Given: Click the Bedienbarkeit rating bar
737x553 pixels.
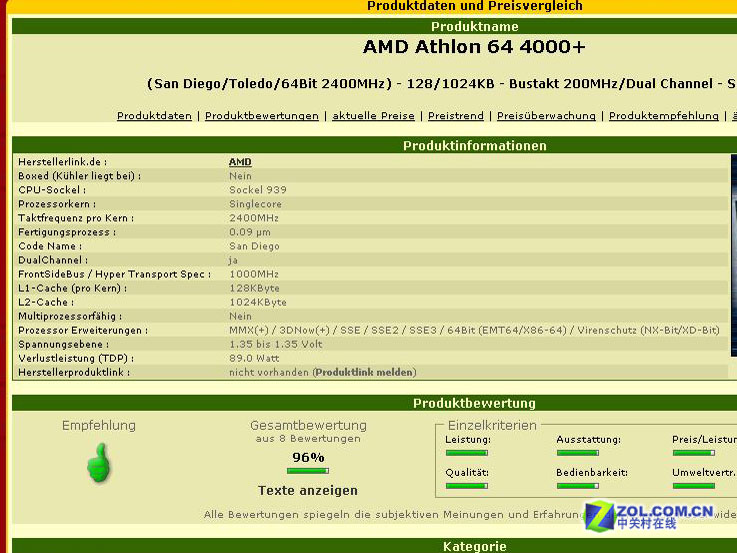Looking at the screenshot, I should tap(578, 486).
